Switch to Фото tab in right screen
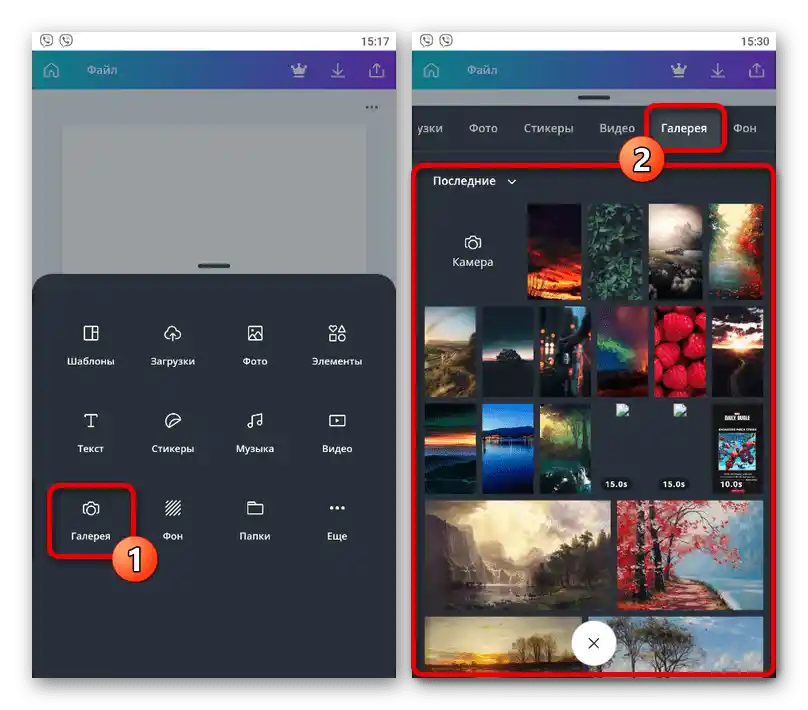The height and width of the screenshot is (710, 808). click(483, 128)
